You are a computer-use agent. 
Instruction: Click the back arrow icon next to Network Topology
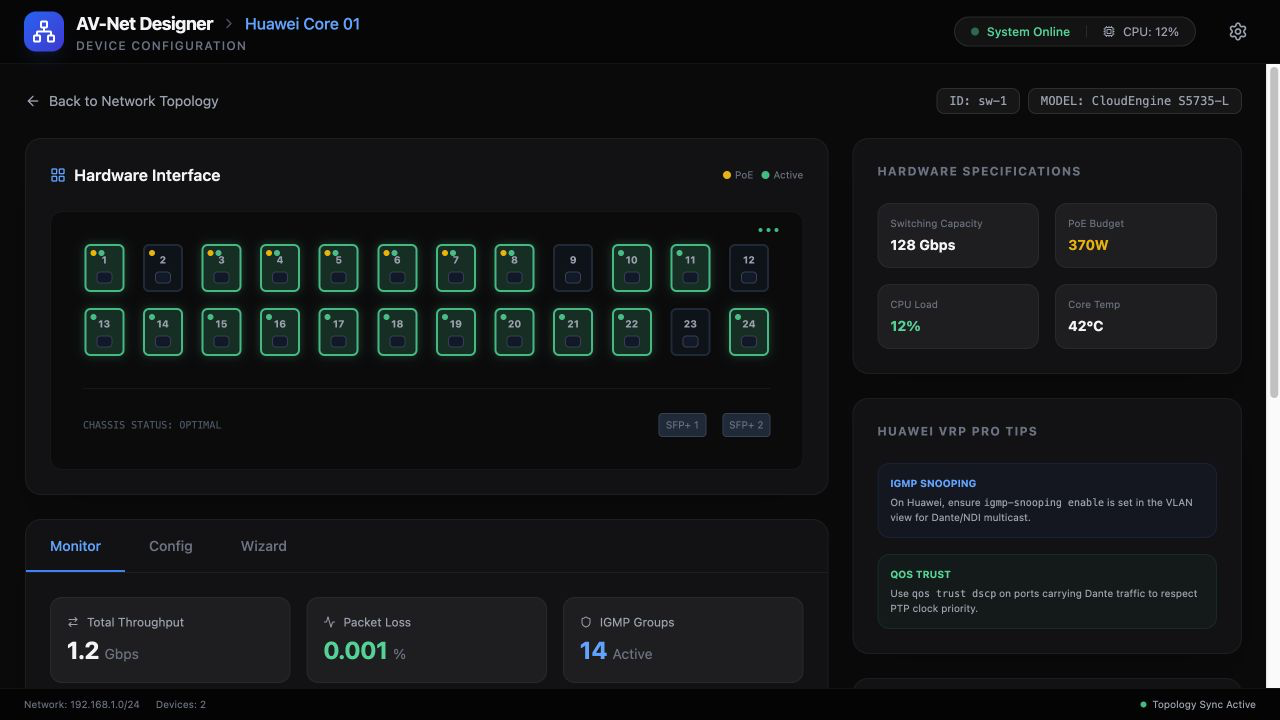33,101
